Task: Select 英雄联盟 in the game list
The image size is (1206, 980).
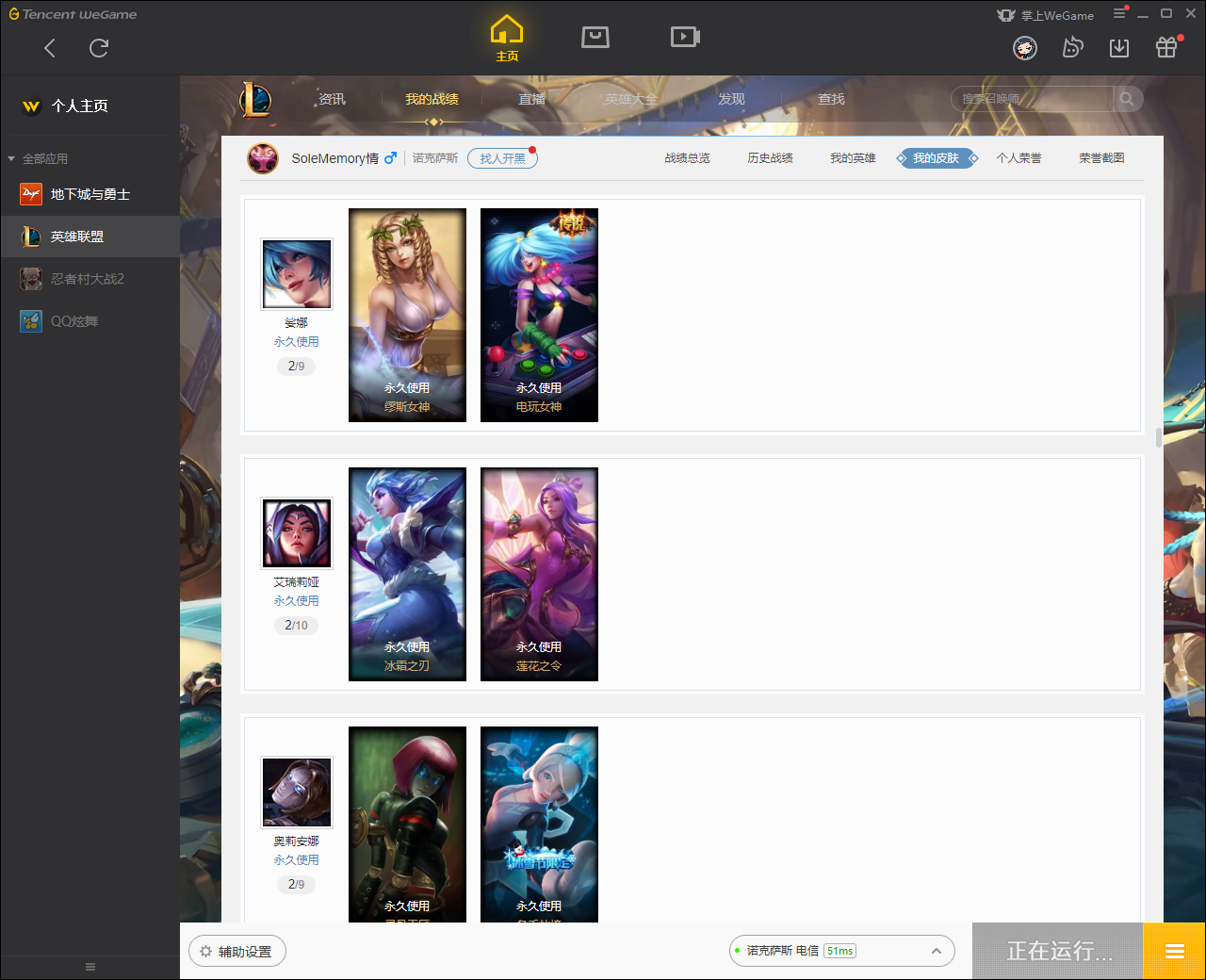Action: [90, 237]
